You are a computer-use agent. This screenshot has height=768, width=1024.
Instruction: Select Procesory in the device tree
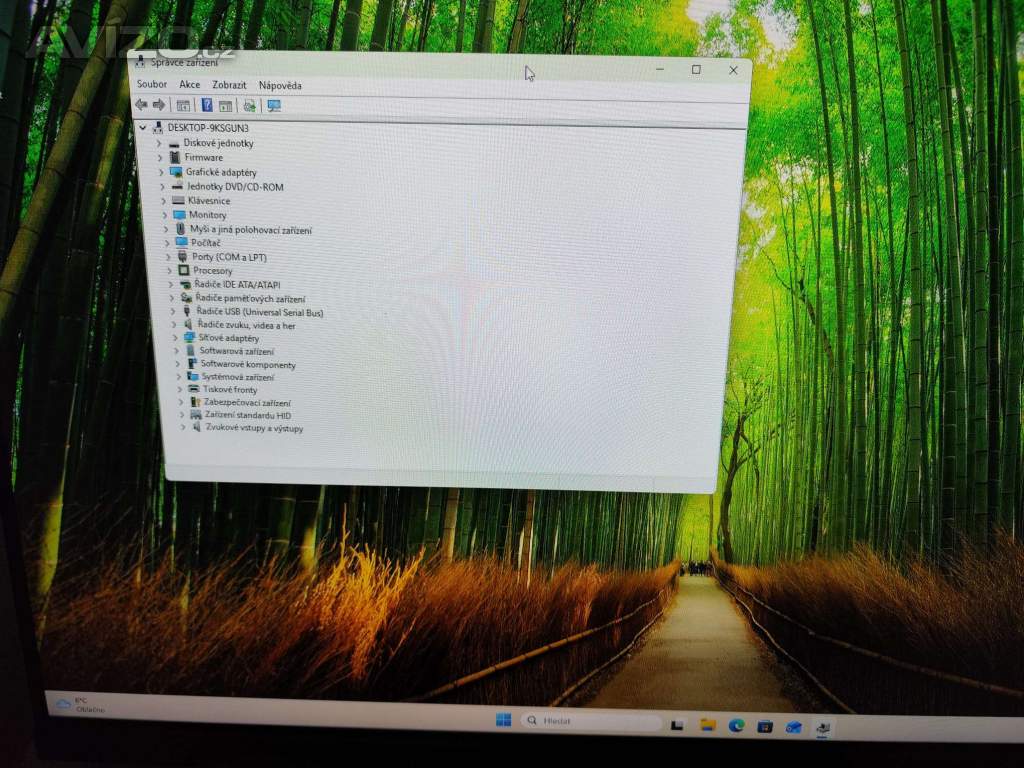click(x=212, y=271)
